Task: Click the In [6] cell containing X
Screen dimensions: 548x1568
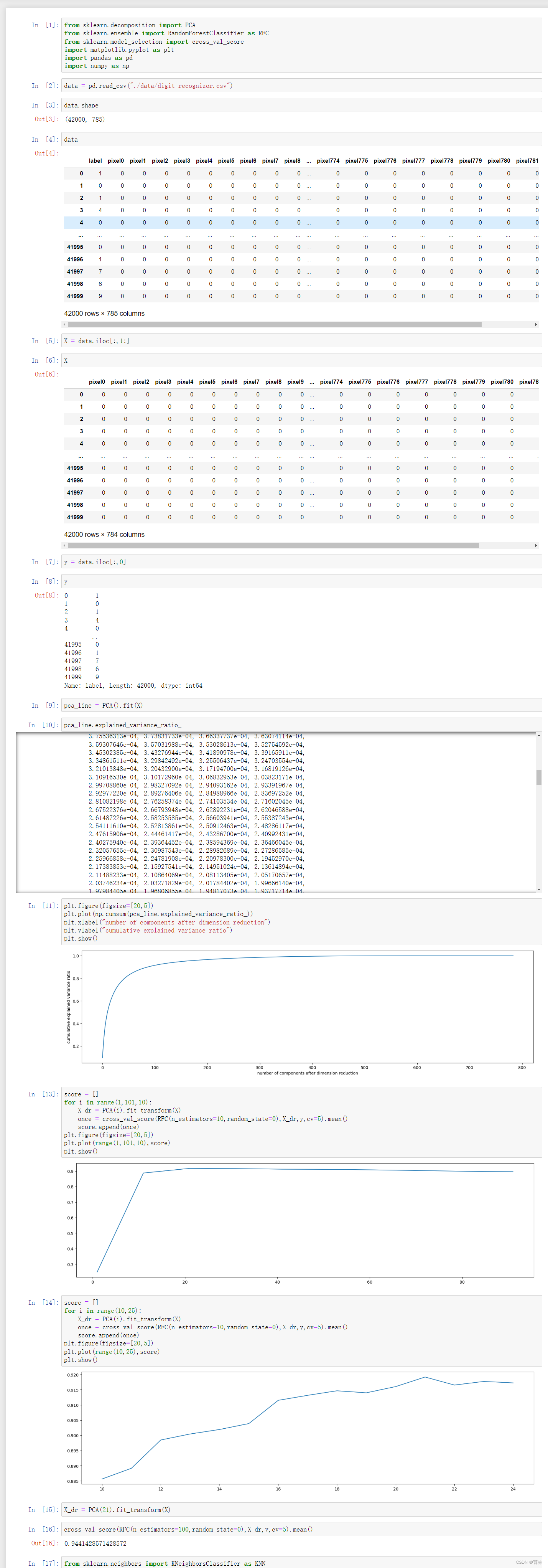Action: [302, 360]
